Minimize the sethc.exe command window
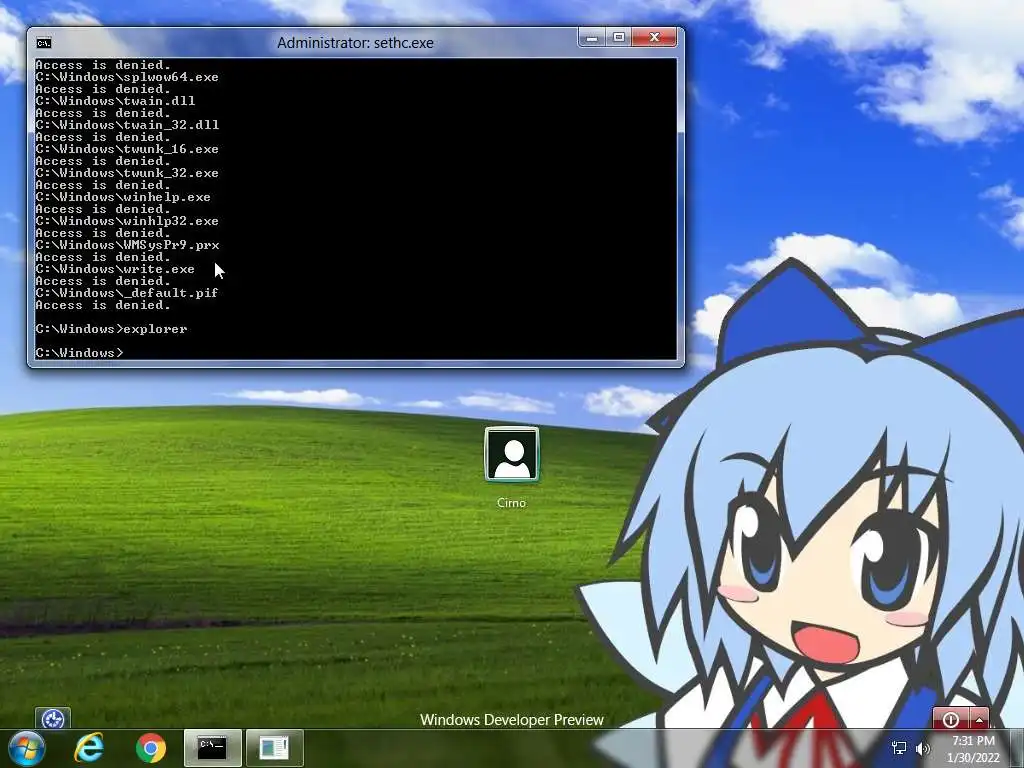The width and height of the screenshot is (1024, 768). click(x=592, y=38)
